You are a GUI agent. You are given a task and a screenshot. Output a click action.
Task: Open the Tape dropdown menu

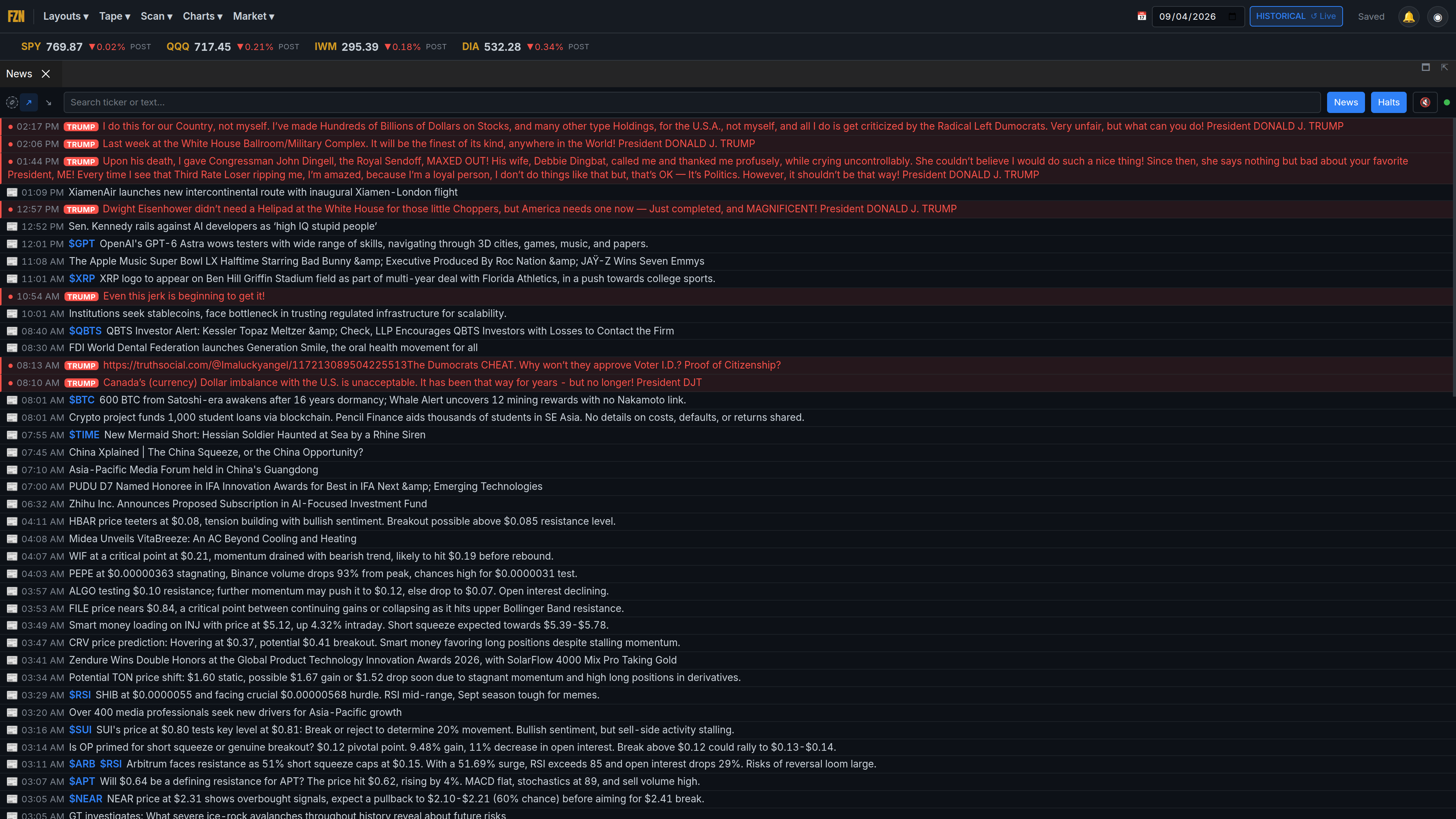point(115,16)
